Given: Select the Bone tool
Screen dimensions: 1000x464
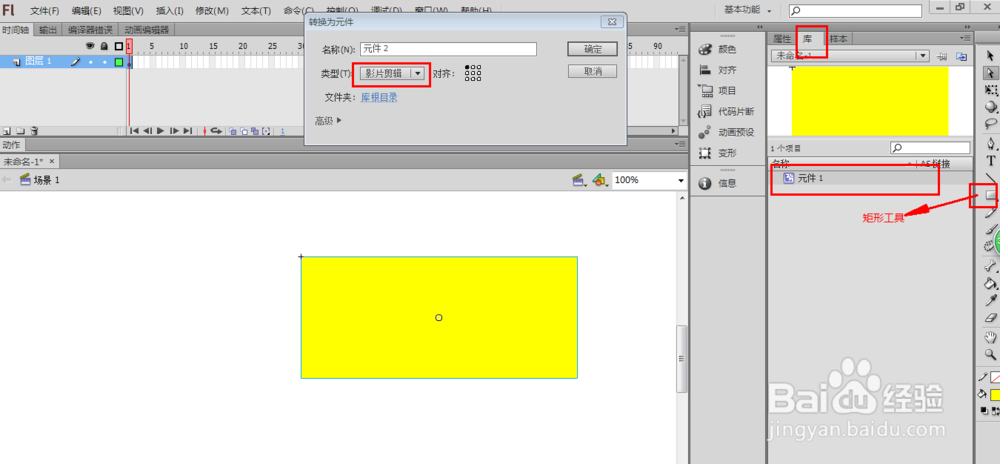Looking at the screenshot, I should (990, 265).
